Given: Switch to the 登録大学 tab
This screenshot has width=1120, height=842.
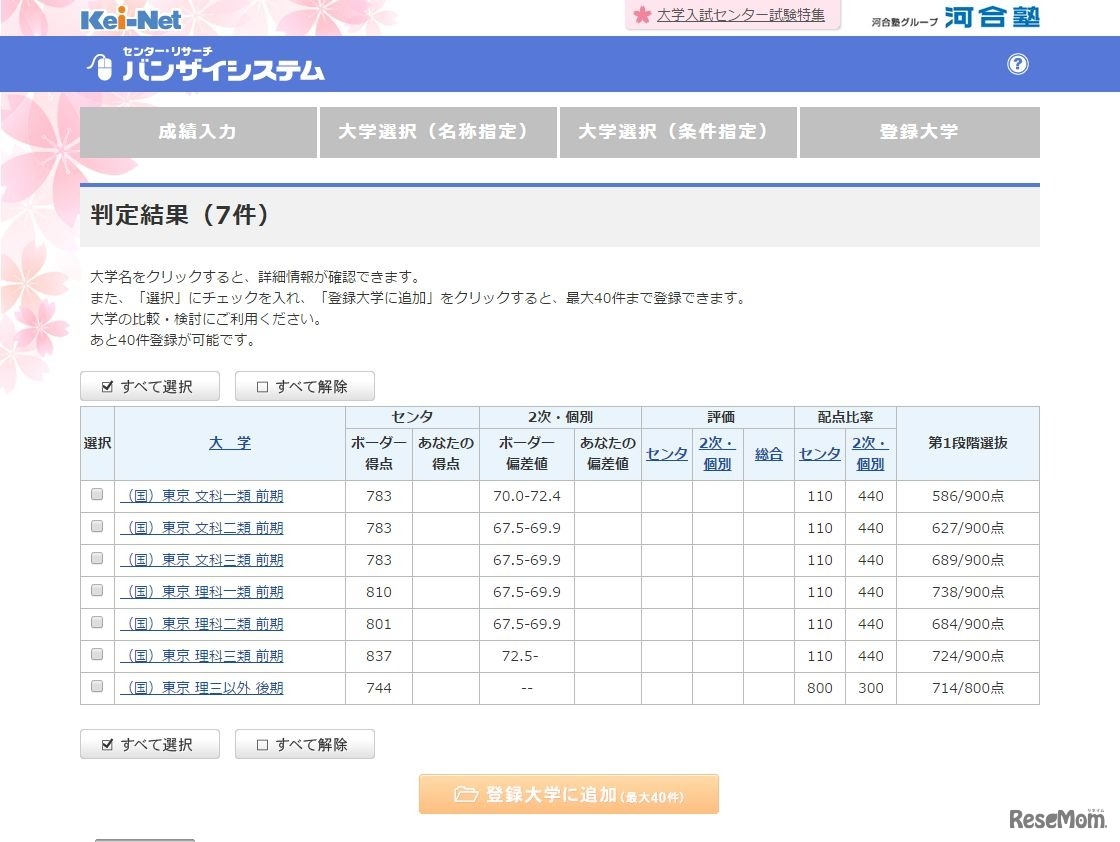Looking at the screenshot, I should click(x=917, y=131).
